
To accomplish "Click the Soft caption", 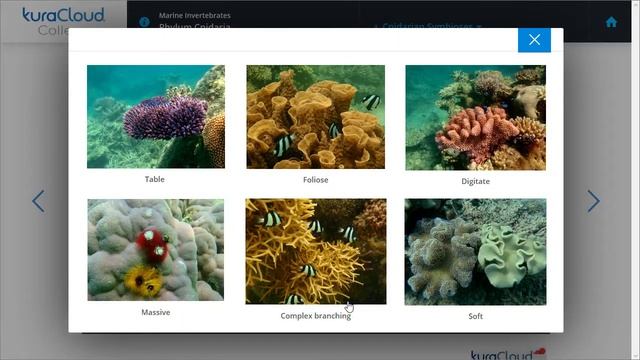I will 476,316.
